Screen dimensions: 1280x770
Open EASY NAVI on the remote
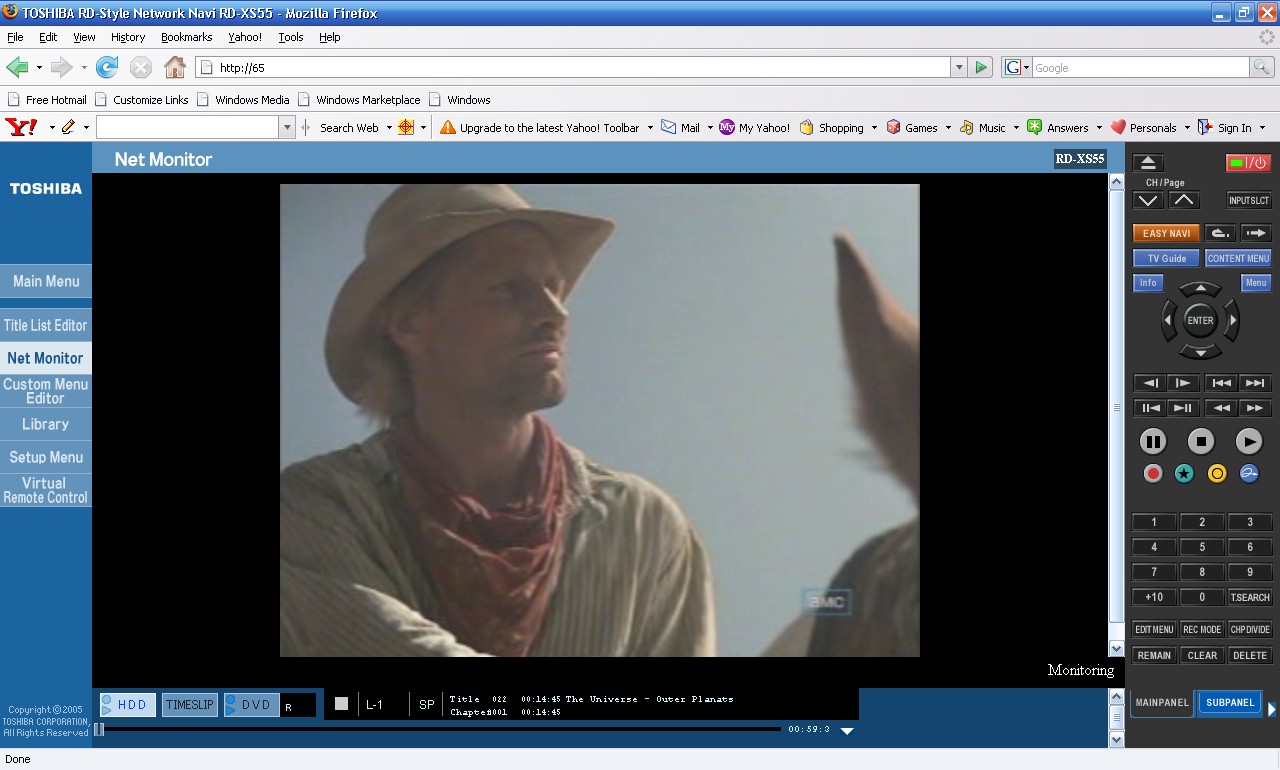coord(1166,233)
